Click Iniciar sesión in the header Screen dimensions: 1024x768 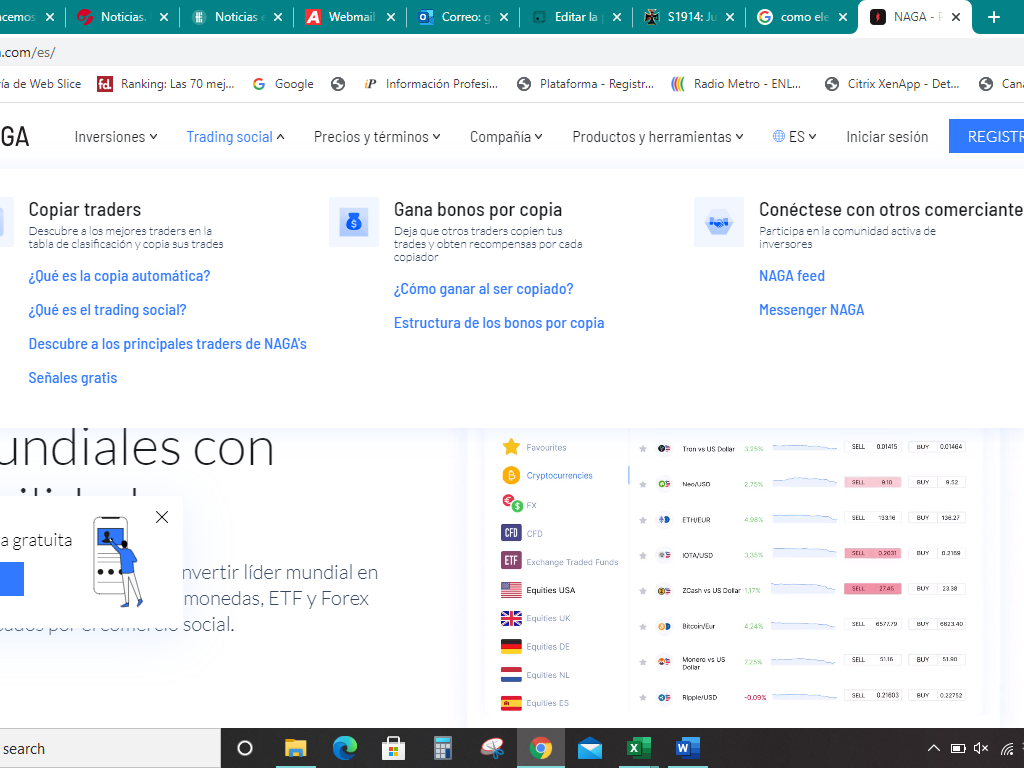pyautogui.click(x=887, y=136)
